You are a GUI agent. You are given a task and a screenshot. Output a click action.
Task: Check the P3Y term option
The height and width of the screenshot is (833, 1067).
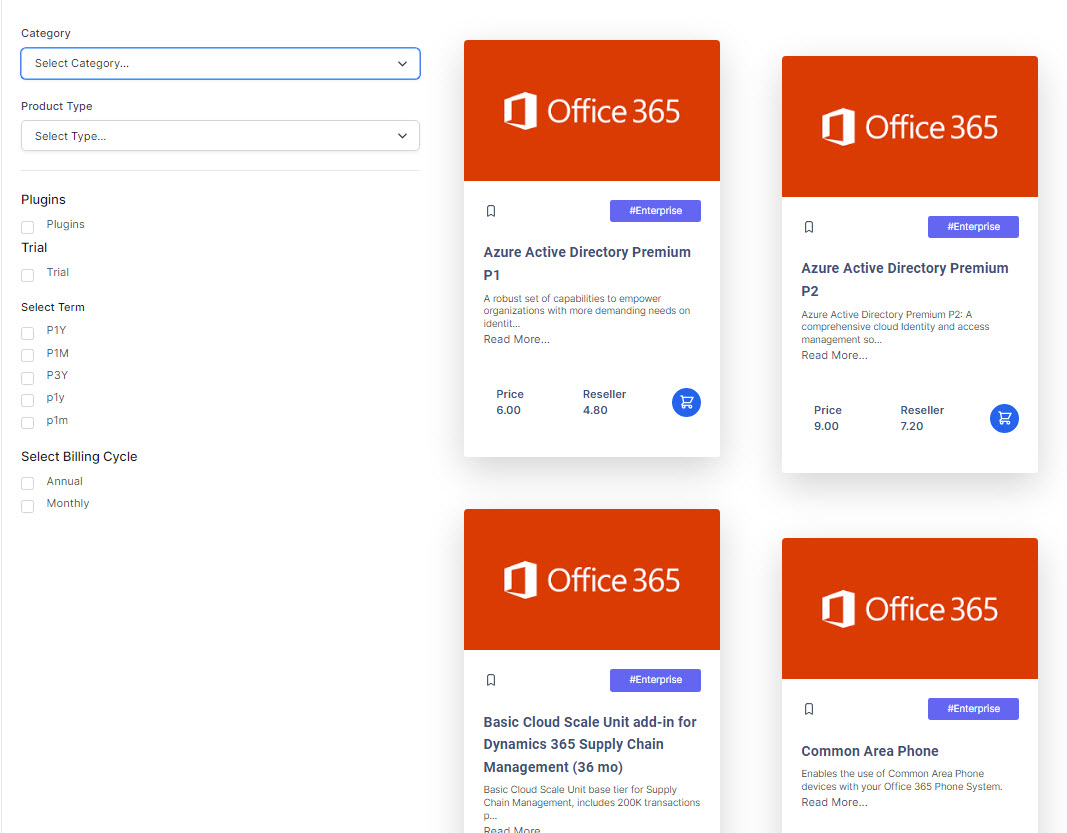(27, 378)
